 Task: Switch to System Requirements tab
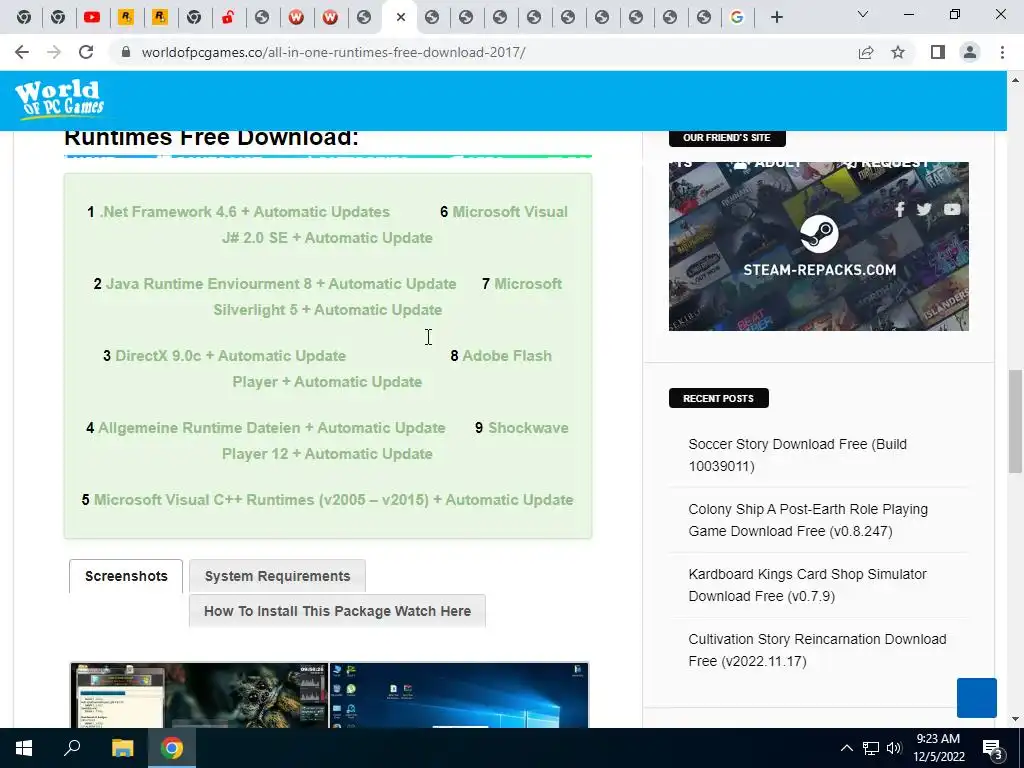[x=278, y=576]
